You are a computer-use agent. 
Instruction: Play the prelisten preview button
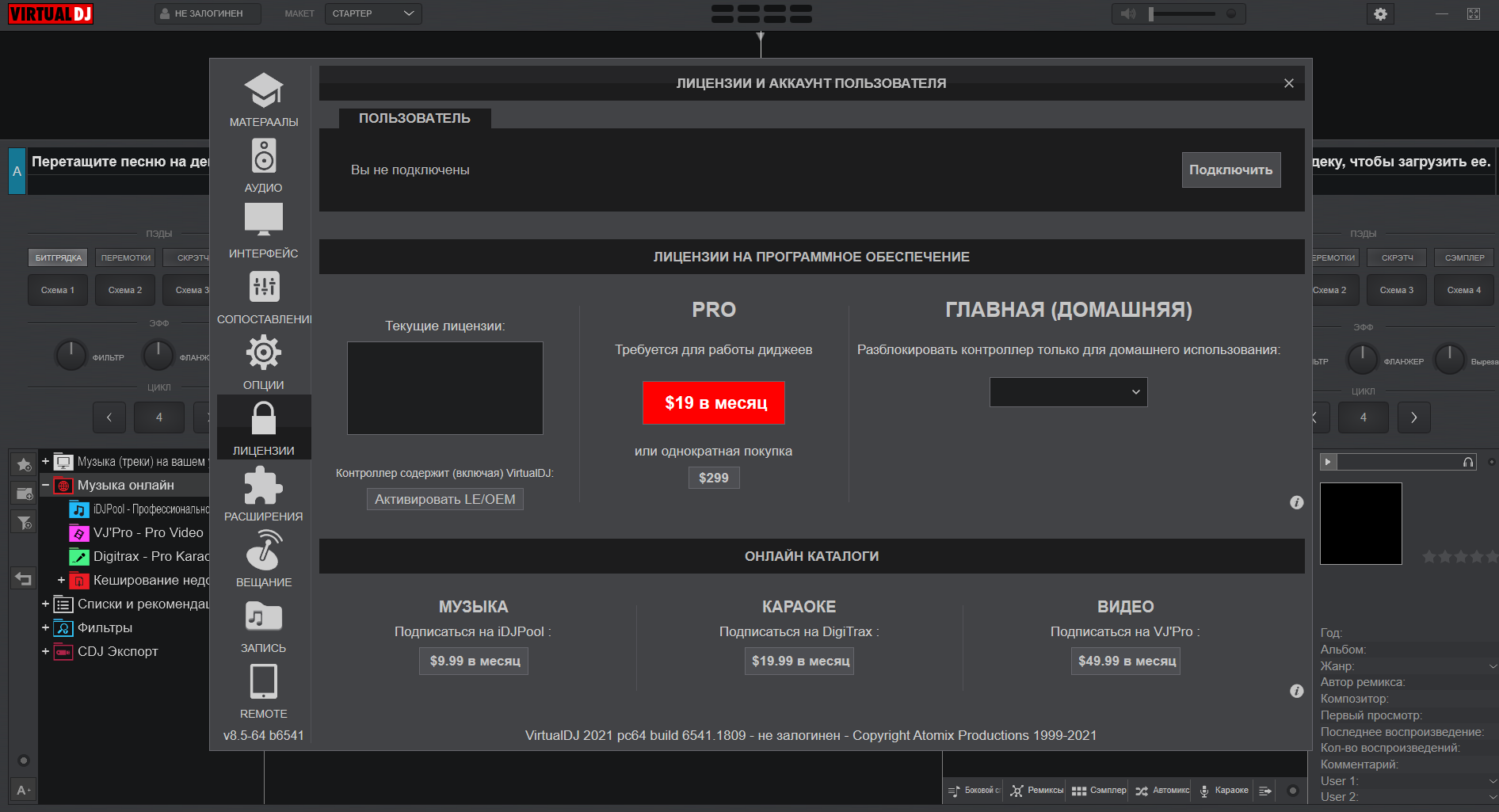(1329, 462)
